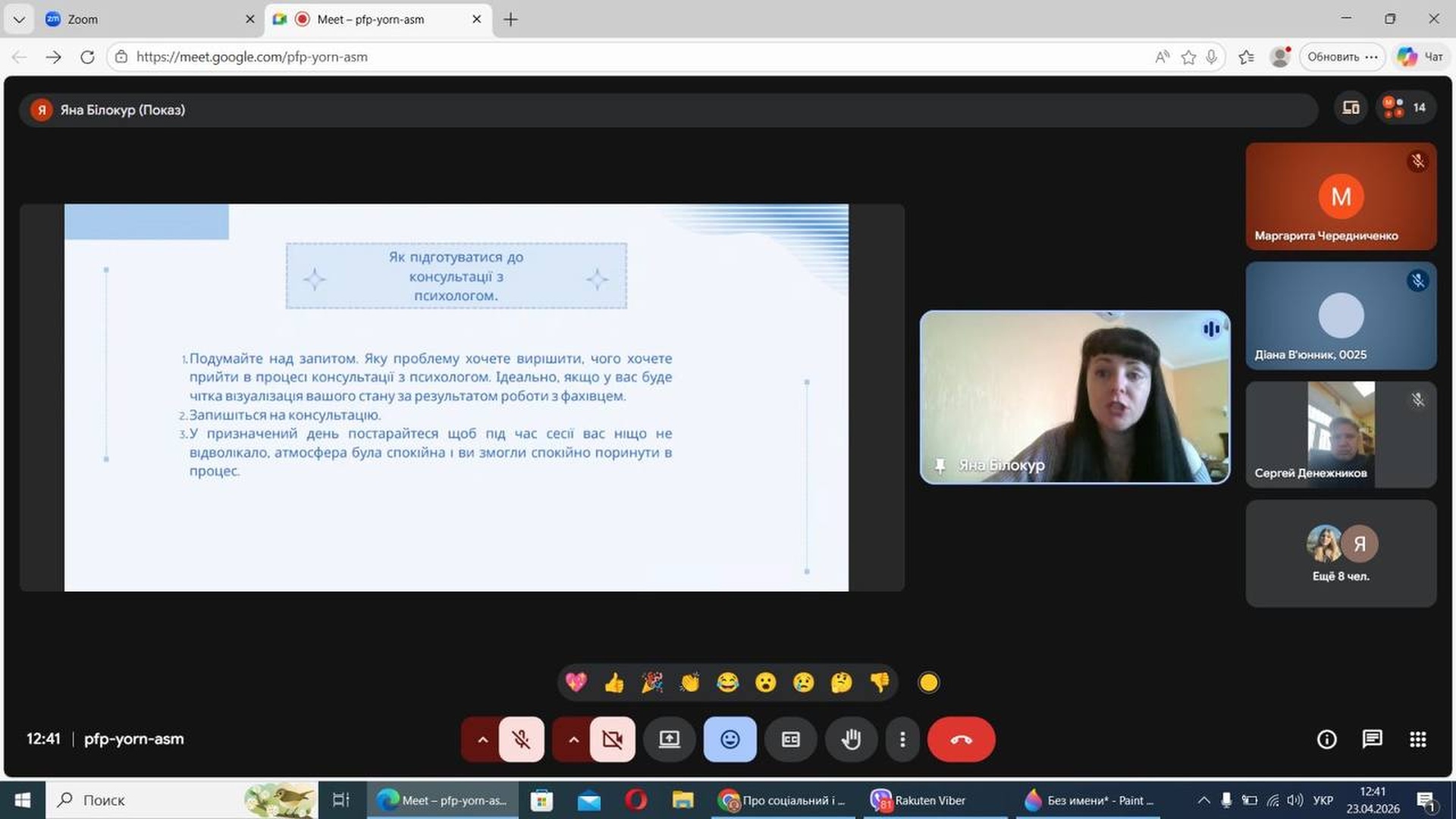The height and width of the screenshot is (819, 1456).
Task: Select the yellow emoji skin tone swatch
Action: point(928,683)
